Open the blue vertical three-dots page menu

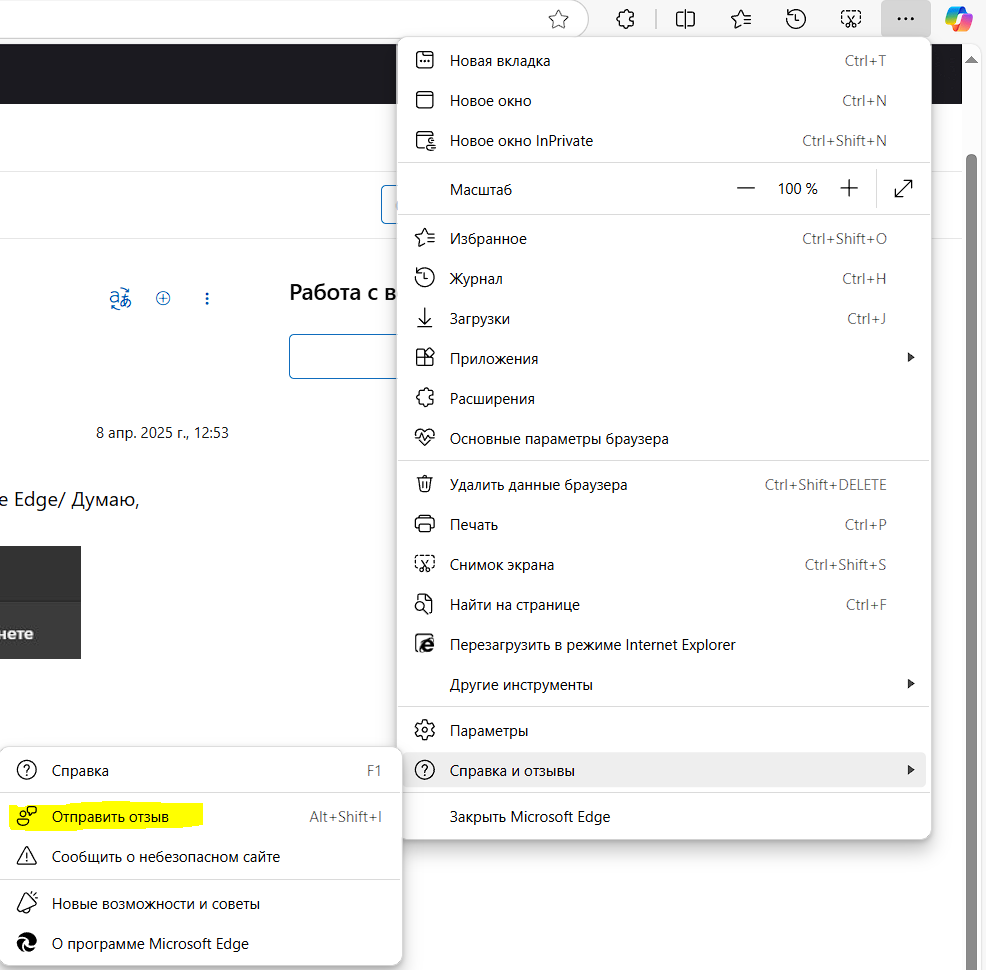pyautogui.click(x=207, y=299)
